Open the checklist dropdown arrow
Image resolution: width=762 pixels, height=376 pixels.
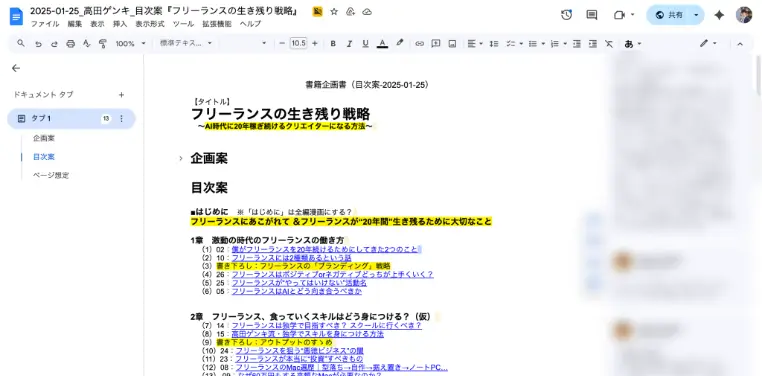[x=521, y=44]
